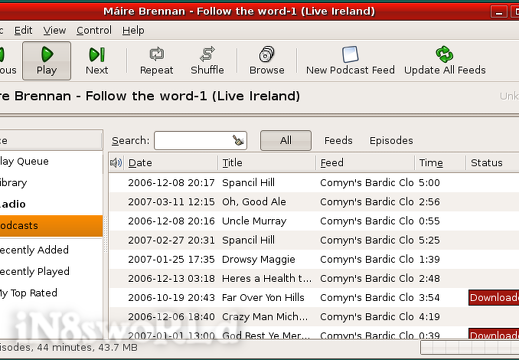
Task: Toggle Repeat mode
Action: (x=156, y=61)
